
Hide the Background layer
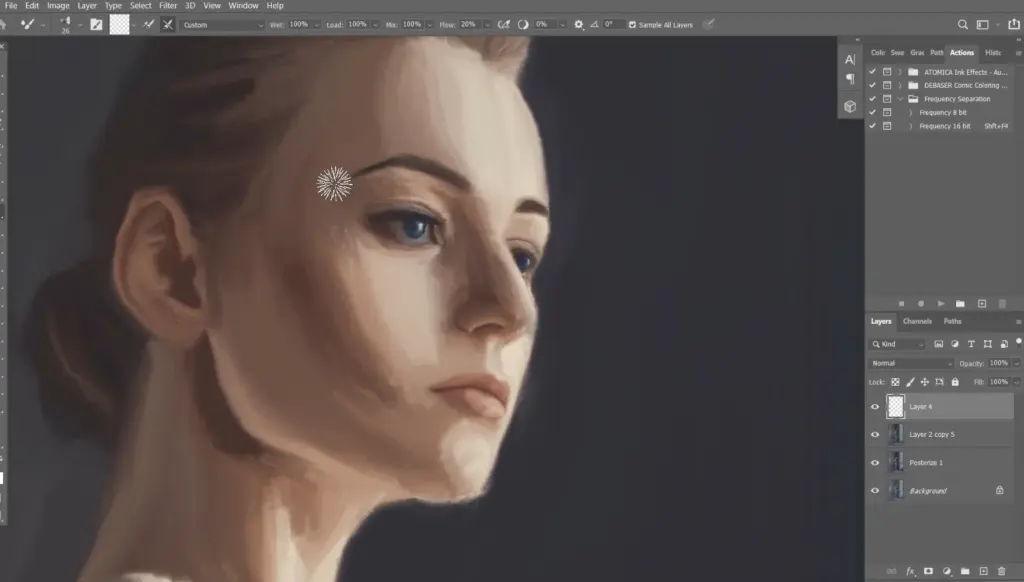tap(875, 490)
